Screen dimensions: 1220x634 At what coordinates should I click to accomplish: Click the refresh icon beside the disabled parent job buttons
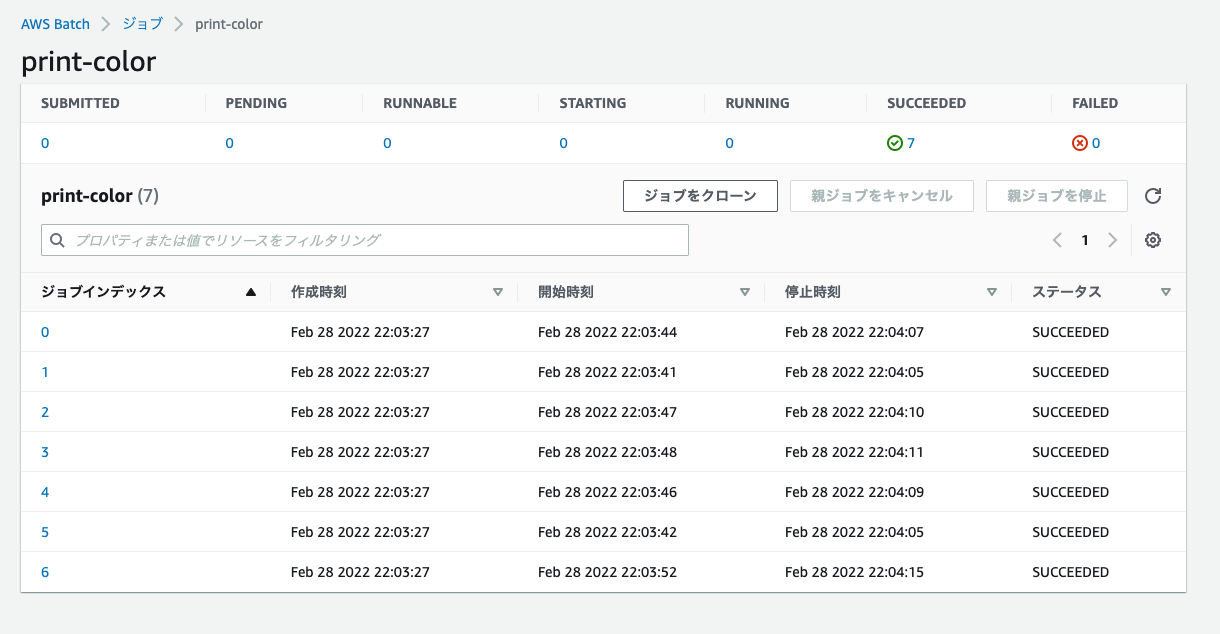point(1153,196)
